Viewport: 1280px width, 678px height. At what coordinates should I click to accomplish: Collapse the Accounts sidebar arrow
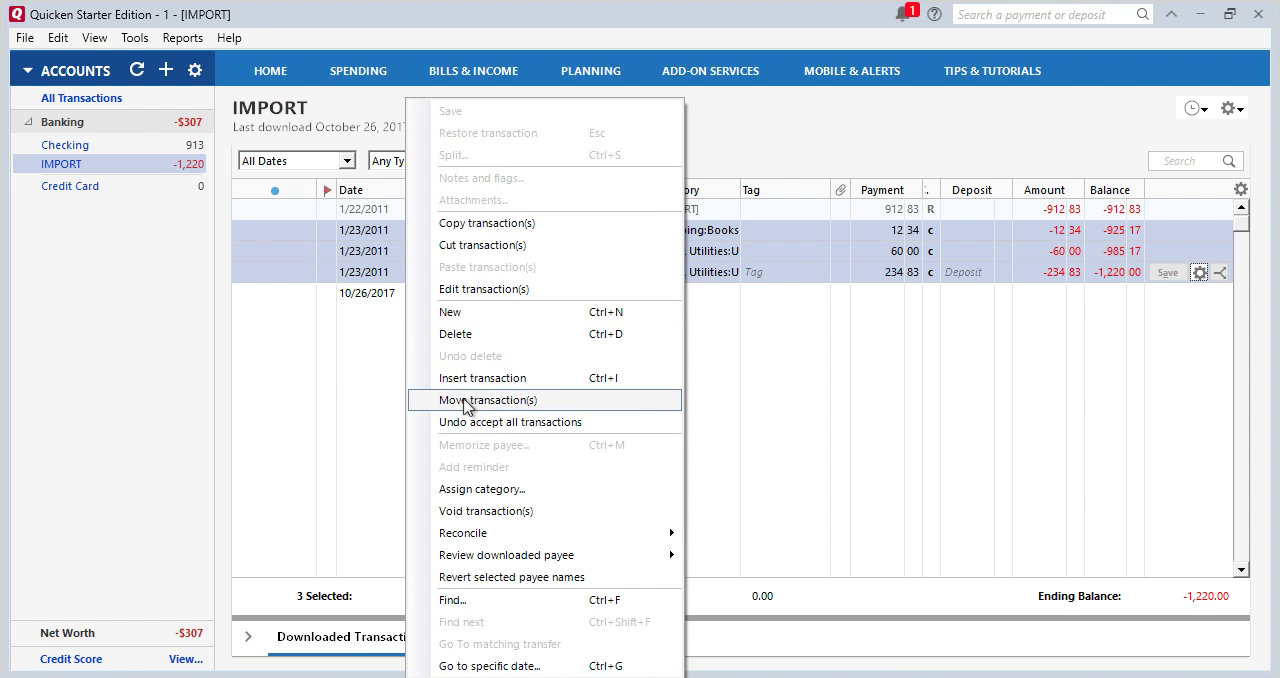click(x=28, y=71)
